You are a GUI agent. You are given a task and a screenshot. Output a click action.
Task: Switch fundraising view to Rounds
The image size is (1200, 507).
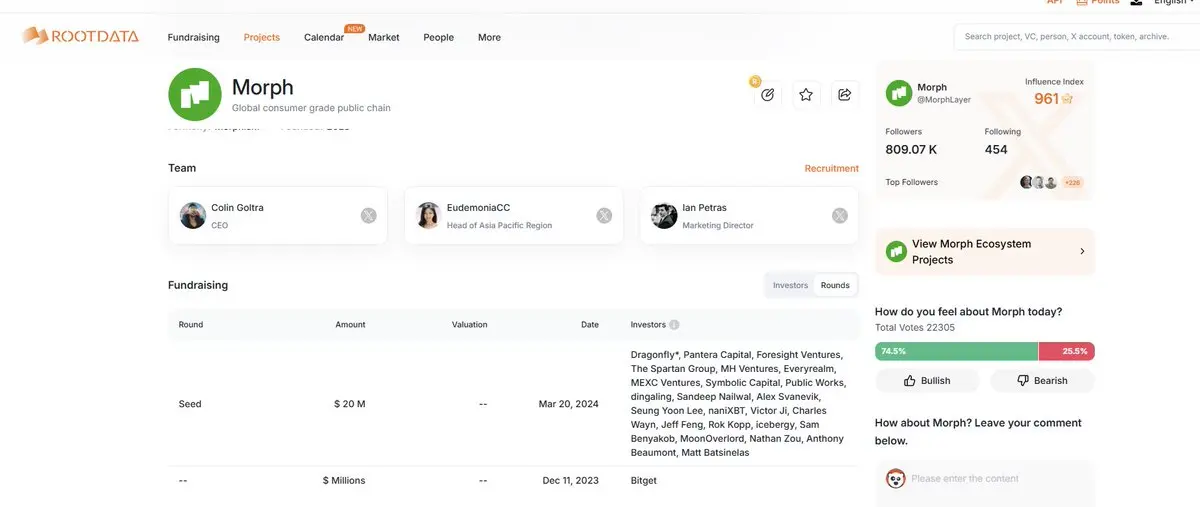(x=835, y=285)
